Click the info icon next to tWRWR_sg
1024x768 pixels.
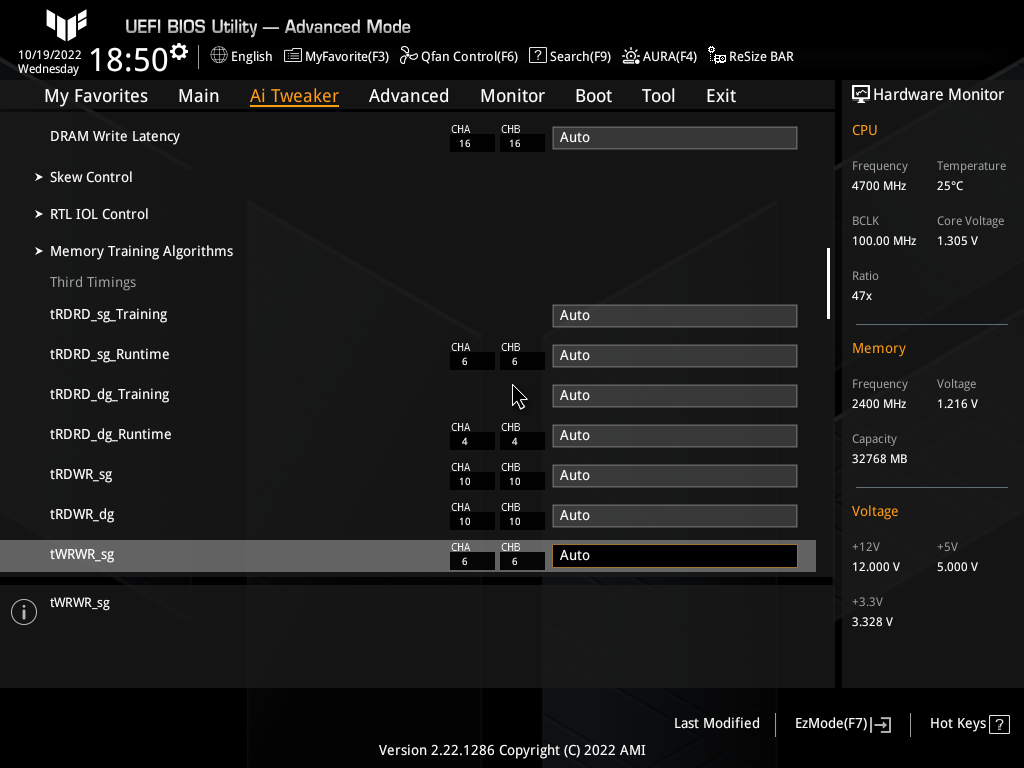(23, 611)
